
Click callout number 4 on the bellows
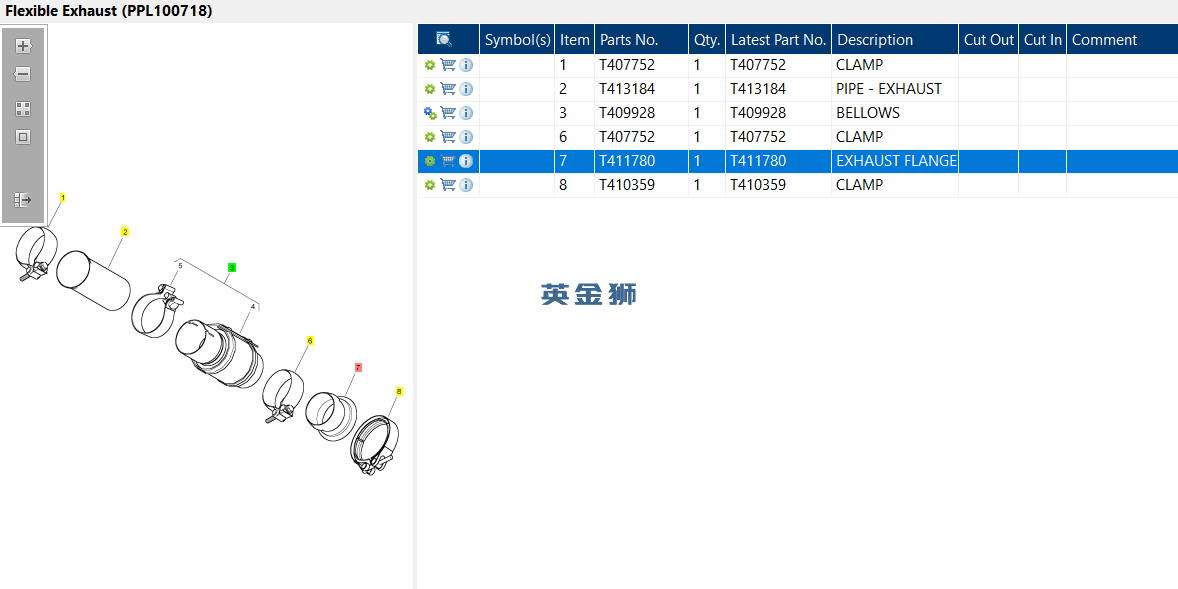click(253, 307)
